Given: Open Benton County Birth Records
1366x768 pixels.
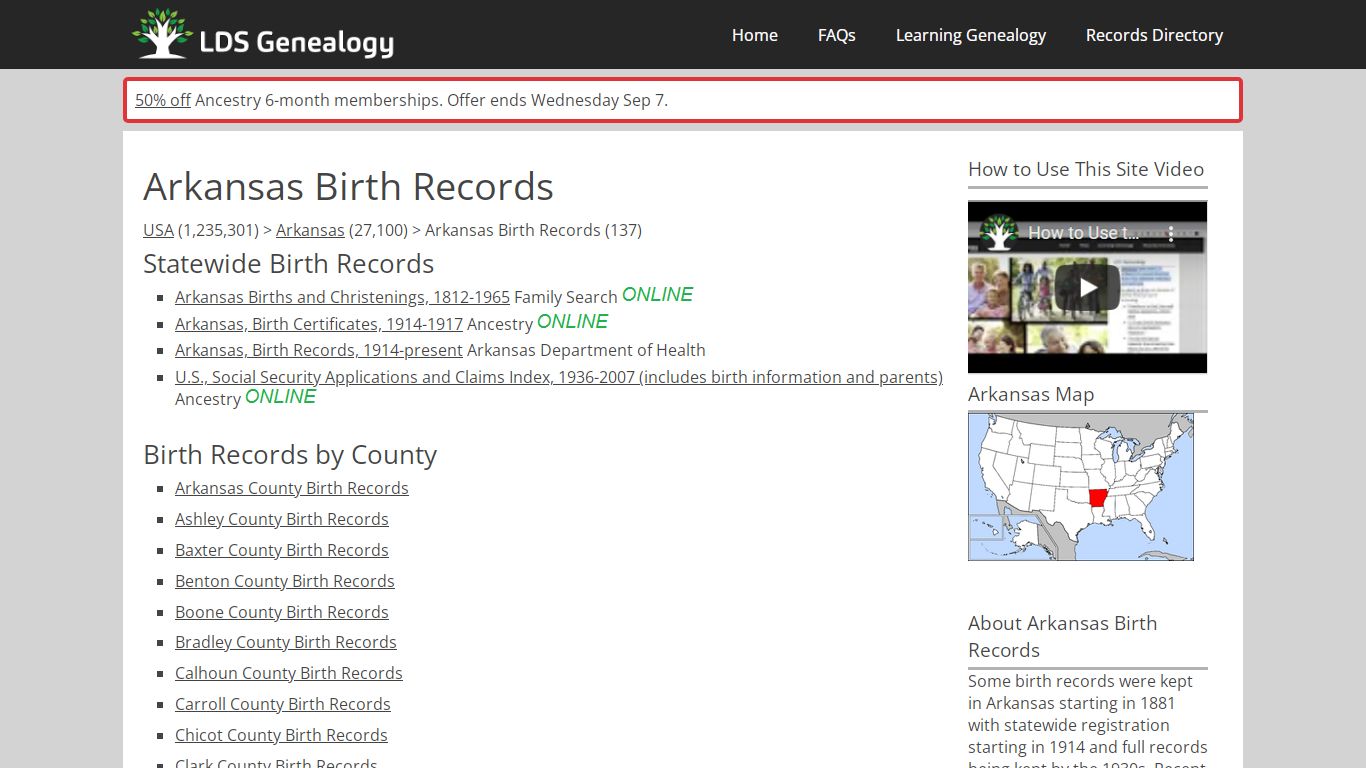Looking at the screenshot, I should tap(285, 581).
